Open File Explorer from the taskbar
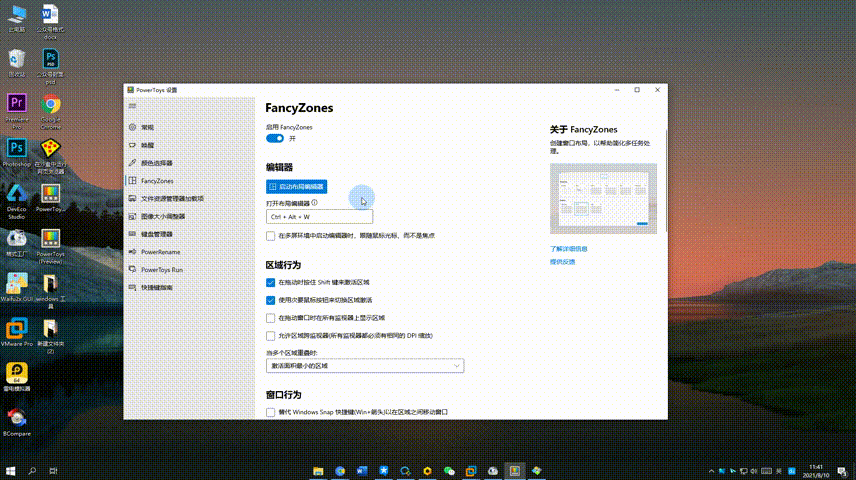 click(318, 471)
